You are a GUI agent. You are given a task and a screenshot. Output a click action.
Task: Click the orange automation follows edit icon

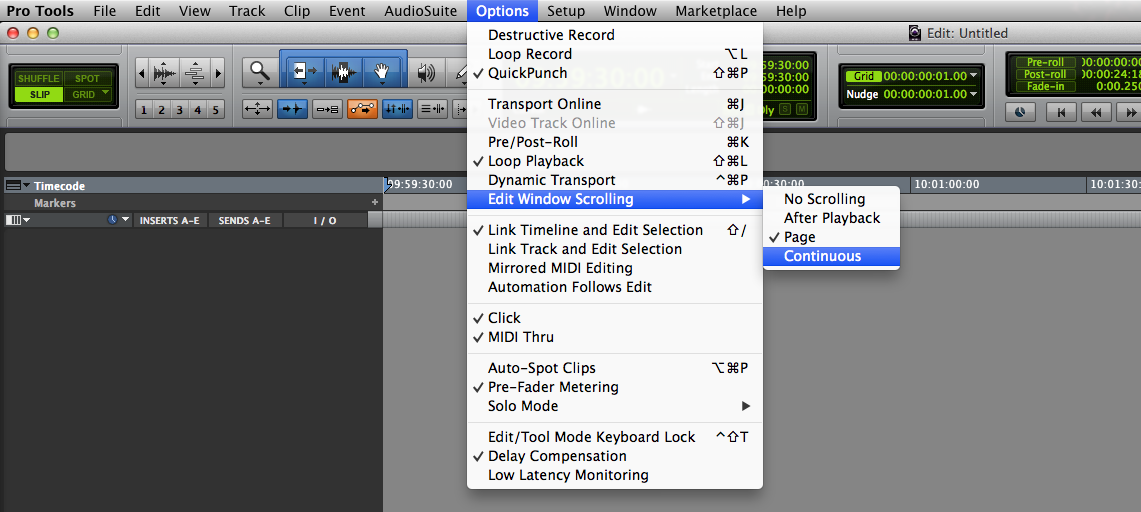click(362, 110)
